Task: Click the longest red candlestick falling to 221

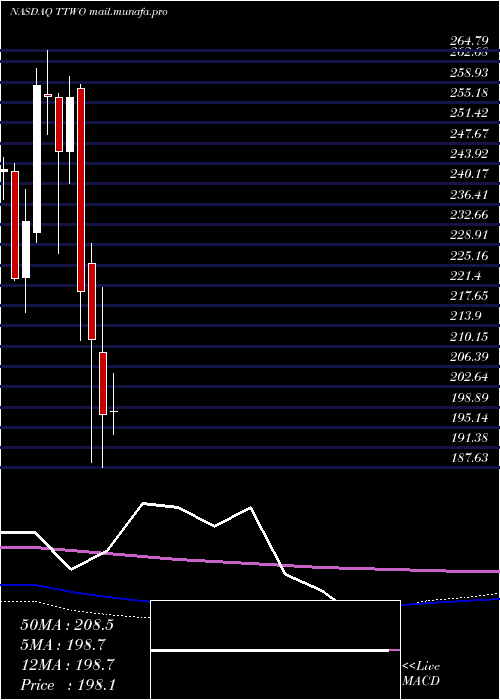Action: pyautogui.click(x=81, y=190)
